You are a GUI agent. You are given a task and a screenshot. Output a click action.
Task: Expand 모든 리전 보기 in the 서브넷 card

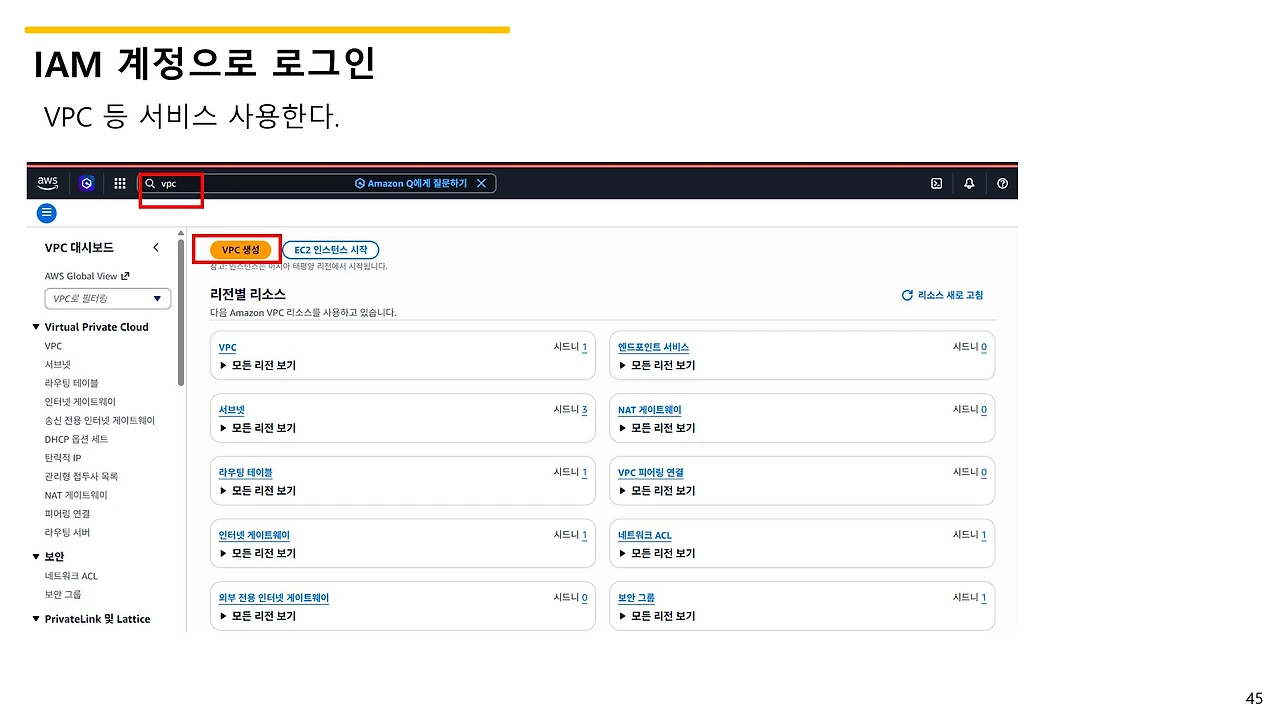click(x=258, y=428)
